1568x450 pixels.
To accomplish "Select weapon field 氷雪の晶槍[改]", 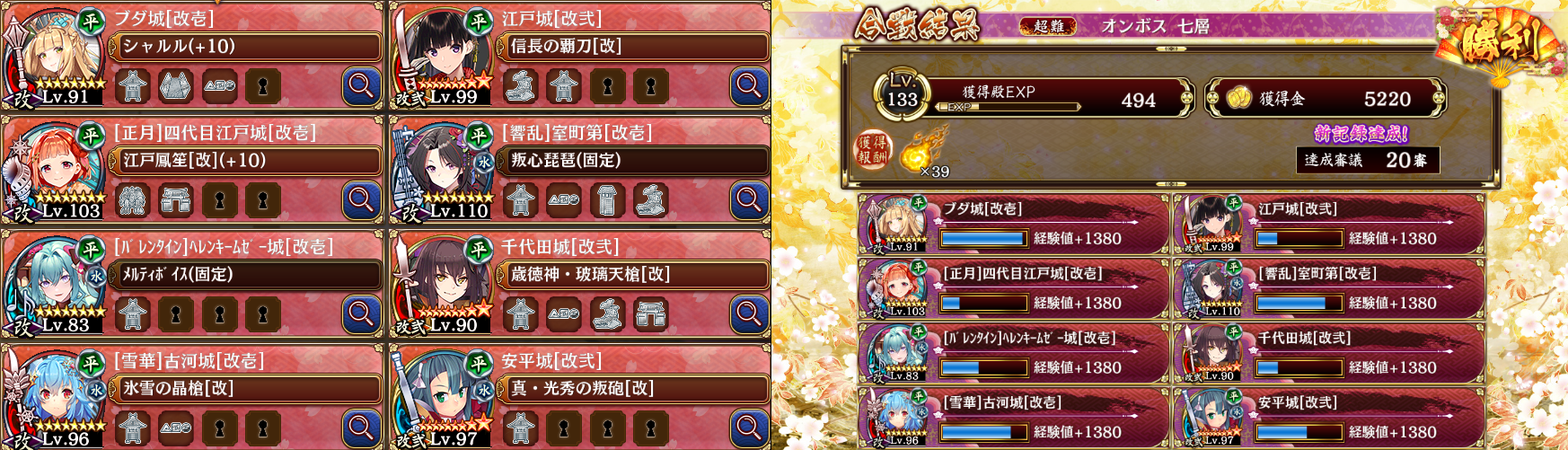I will click(x=245, y=389).
